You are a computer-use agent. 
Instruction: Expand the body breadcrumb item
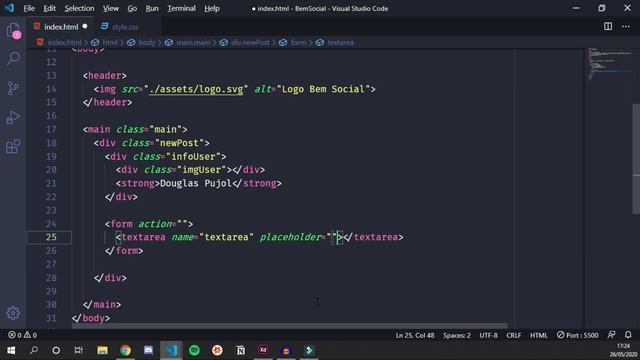(147, 42)
